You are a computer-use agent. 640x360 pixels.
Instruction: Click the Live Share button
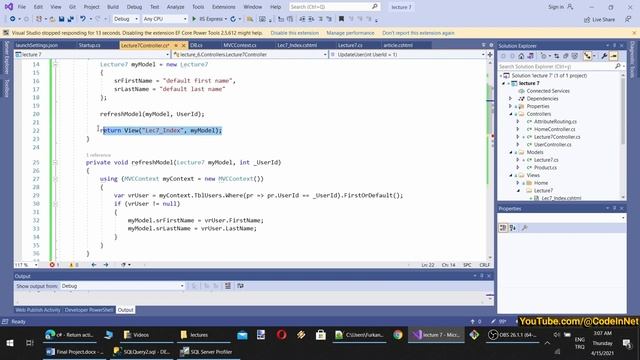599,19
